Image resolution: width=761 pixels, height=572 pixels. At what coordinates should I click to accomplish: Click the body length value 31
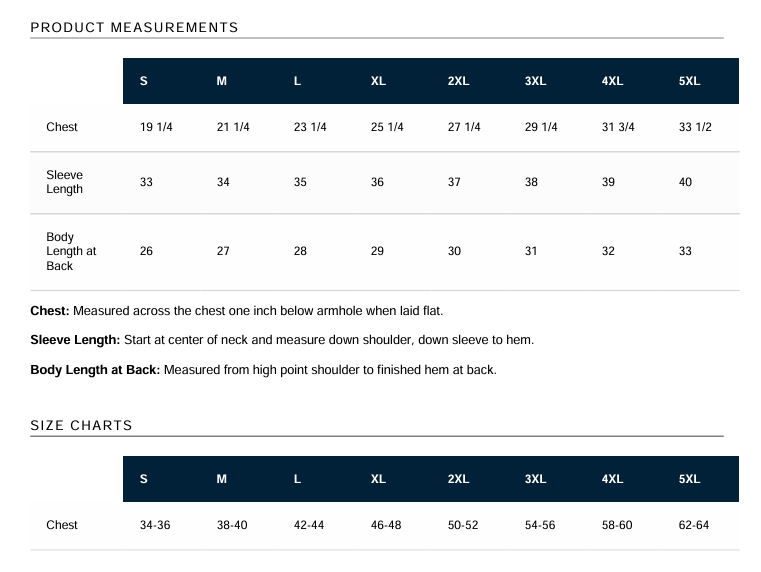tap(531, 251)
